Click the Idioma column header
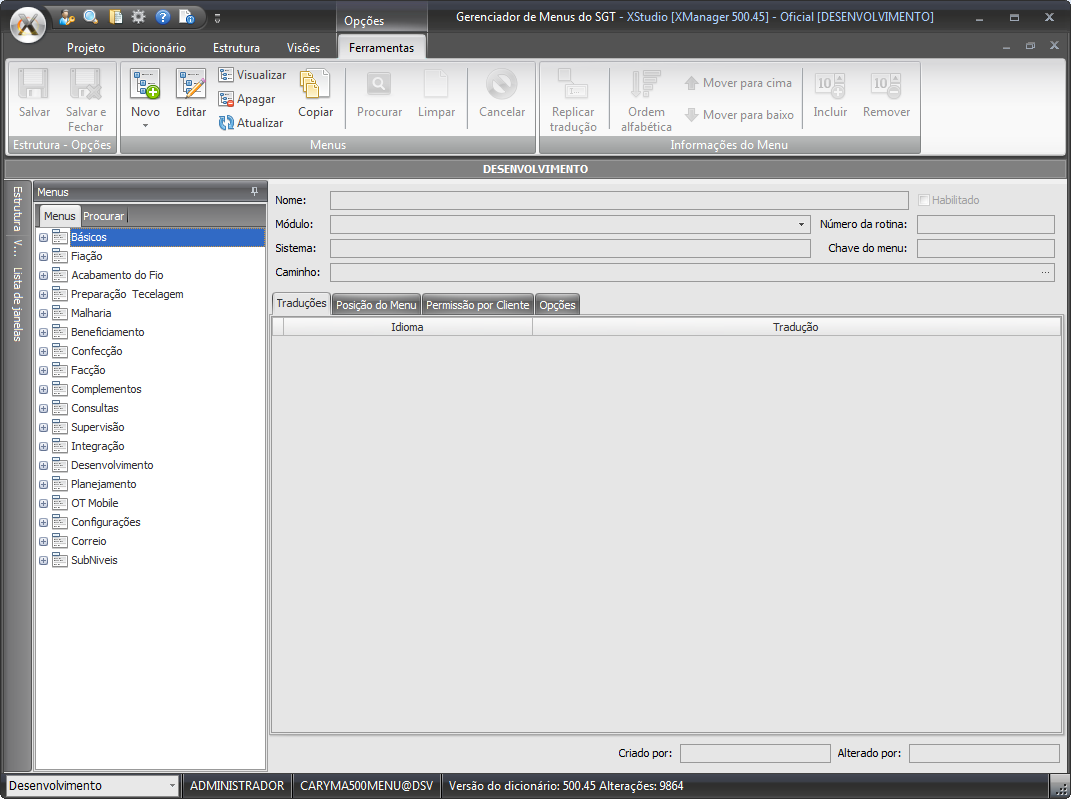This screenshot has height=799, width=1071. pos(407,327)
